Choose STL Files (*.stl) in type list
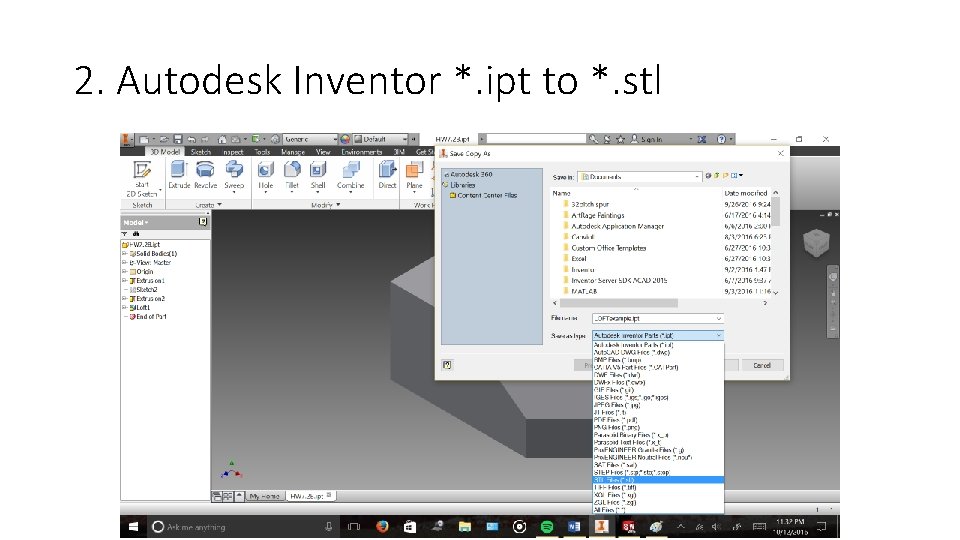Viewport: 960px width, 540px height. [658, 480]
